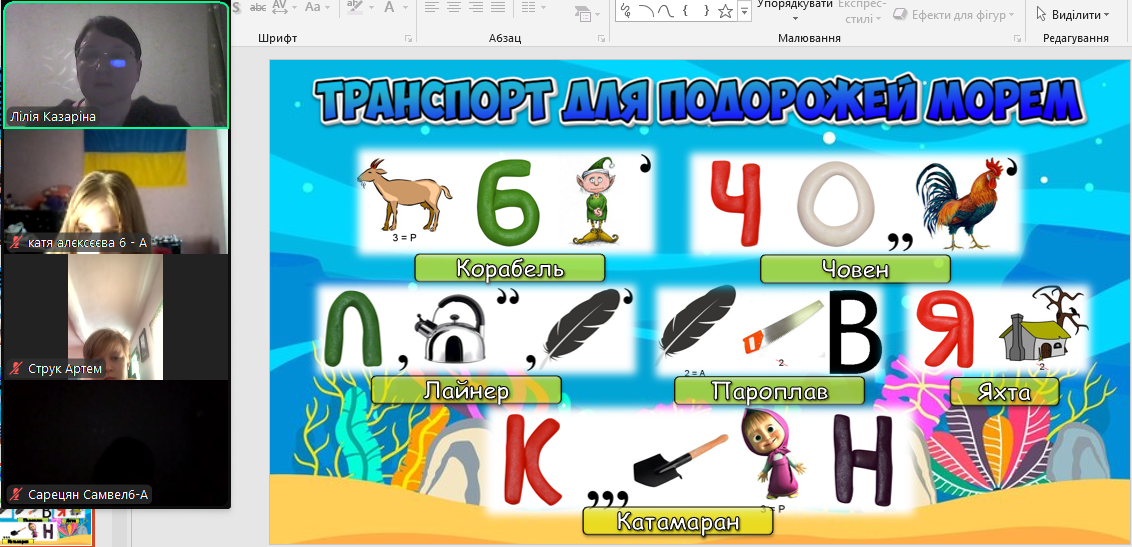Open Ефекти для фігур dropdown

click(x=954, y=14)
